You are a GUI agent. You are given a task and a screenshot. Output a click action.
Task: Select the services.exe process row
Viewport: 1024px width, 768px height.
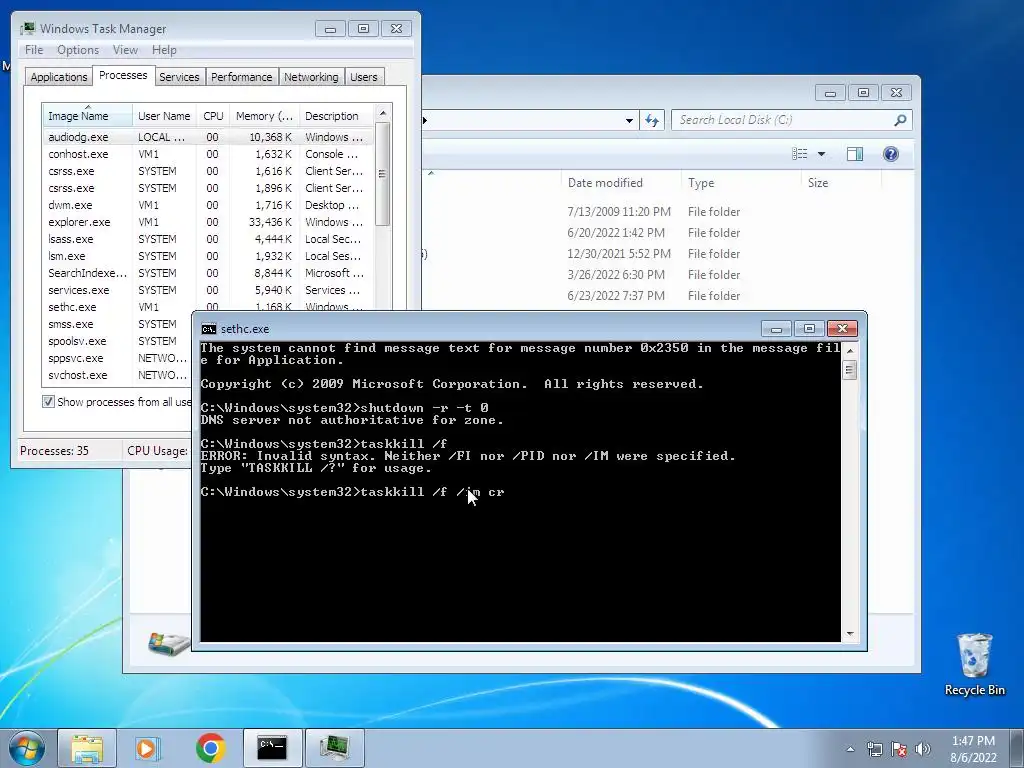tap(208, 290)
